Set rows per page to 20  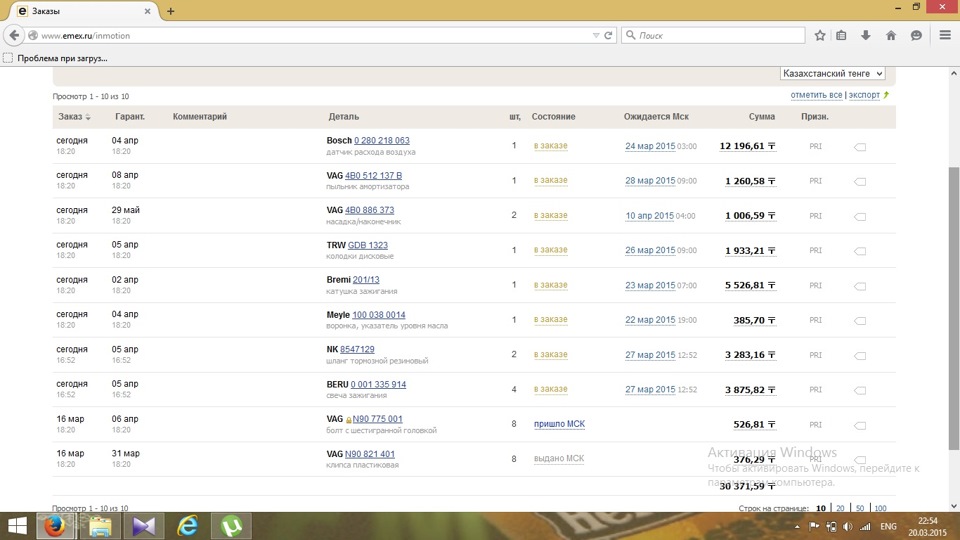click(840, 508)
